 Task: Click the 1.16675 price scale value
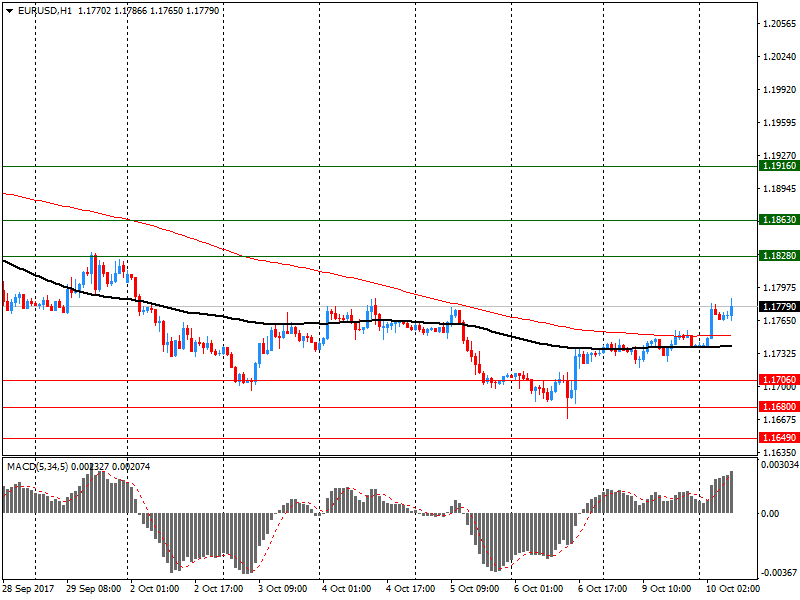click(x=780, y=419)
